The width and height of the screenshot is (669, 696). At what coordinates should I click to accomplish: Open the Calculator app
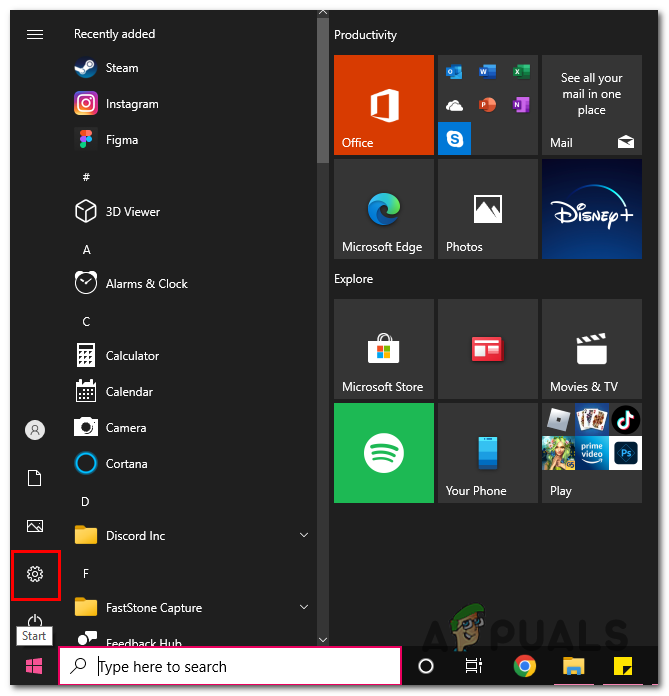117,355
